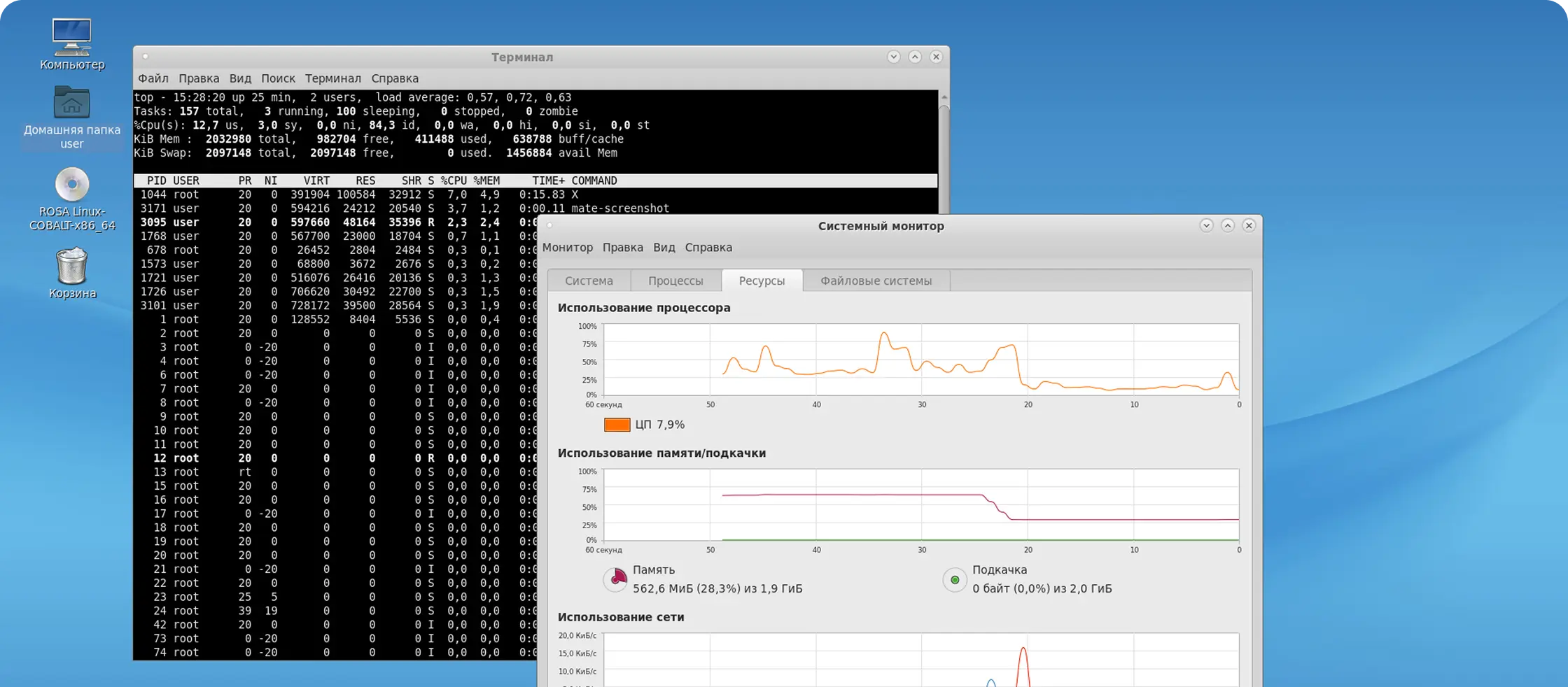Image resolution: width=1568 pixels, height=687 pixels.
Task: Switch to the Процессы tab
Action: 675,281
